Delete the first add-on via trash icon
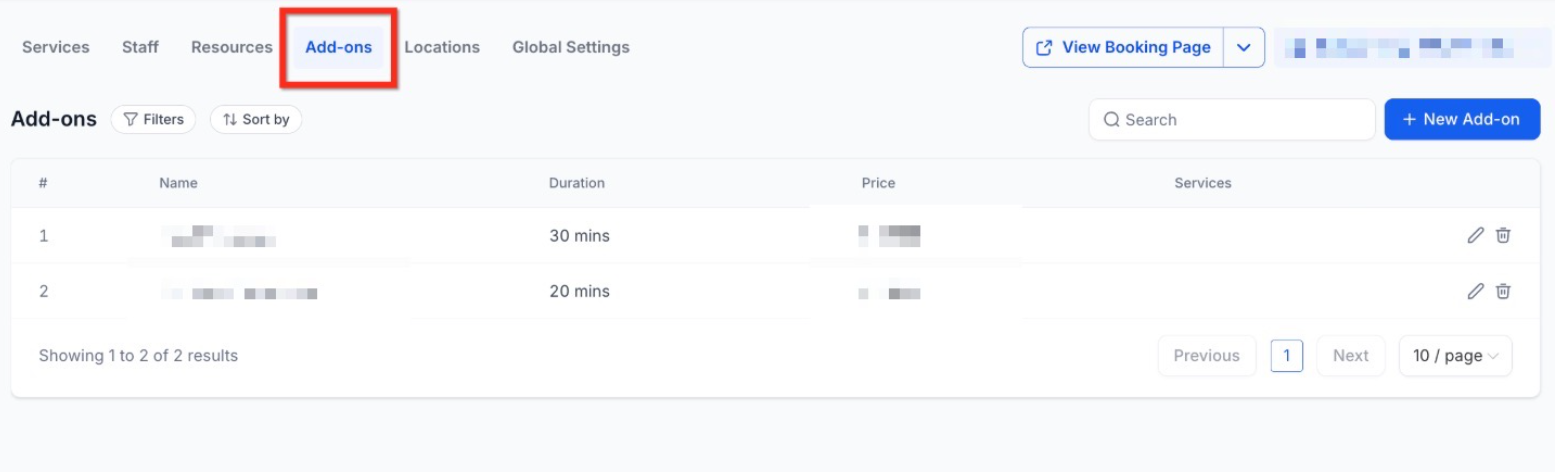 (x=1503, y=236)
